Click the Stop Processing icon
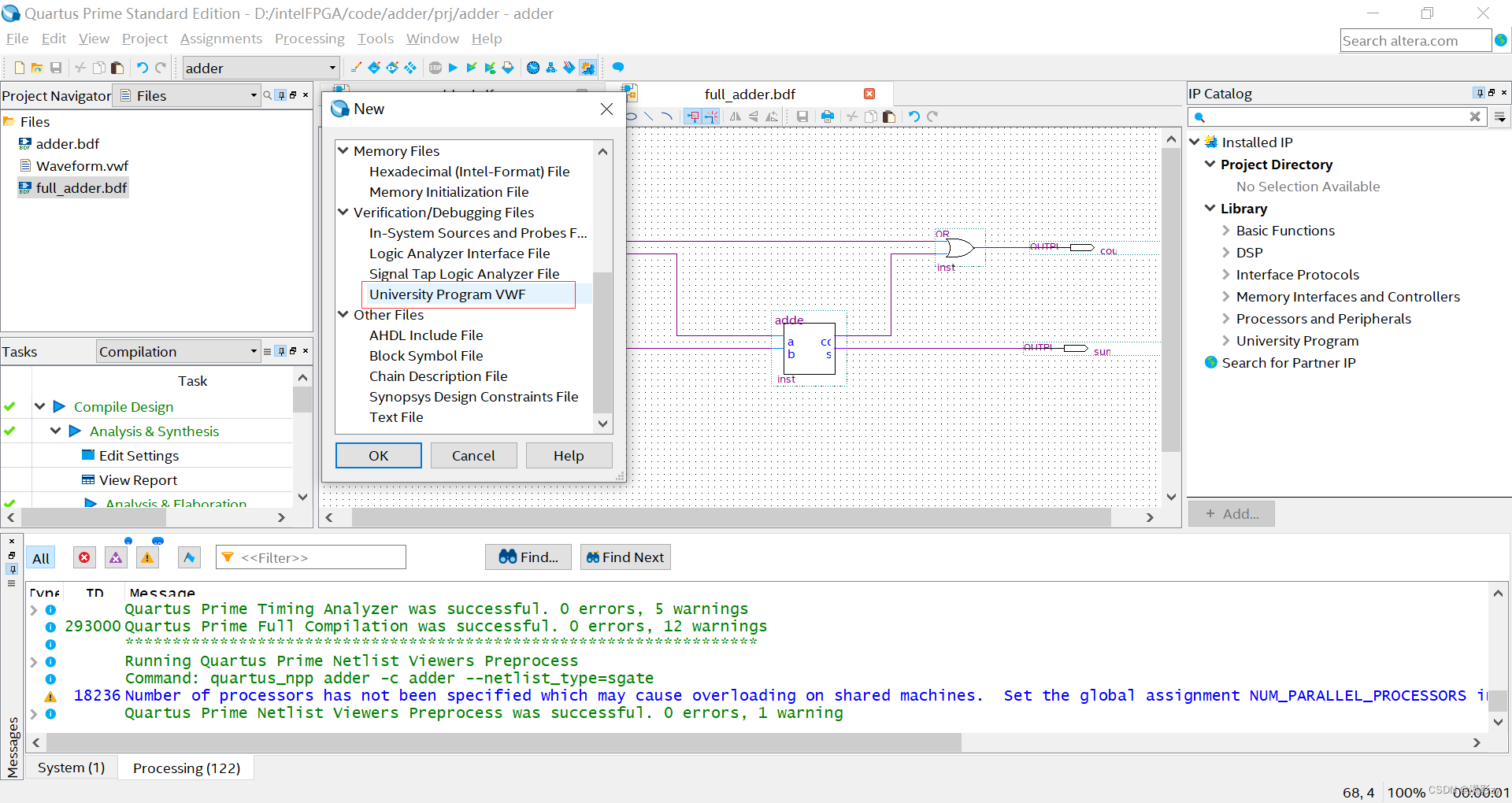The image size is (1512, 803). pyautogui.click(x=435, y=68)
